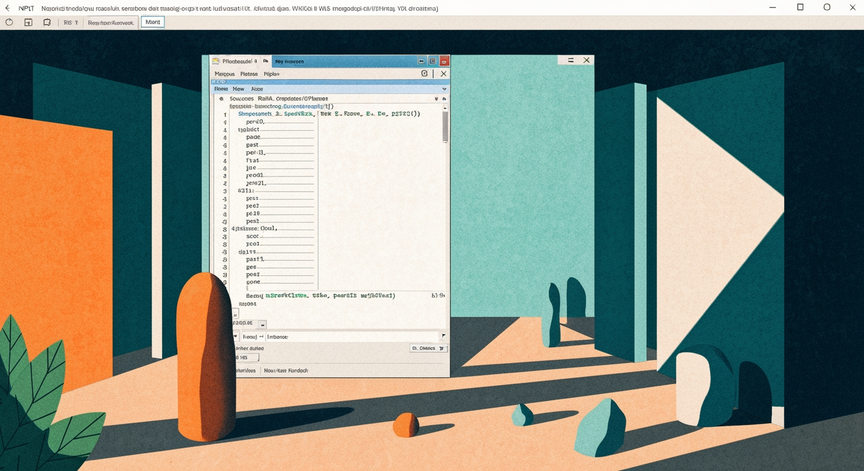Click the 'RIS T' toolbar item

tap(71, 23)
